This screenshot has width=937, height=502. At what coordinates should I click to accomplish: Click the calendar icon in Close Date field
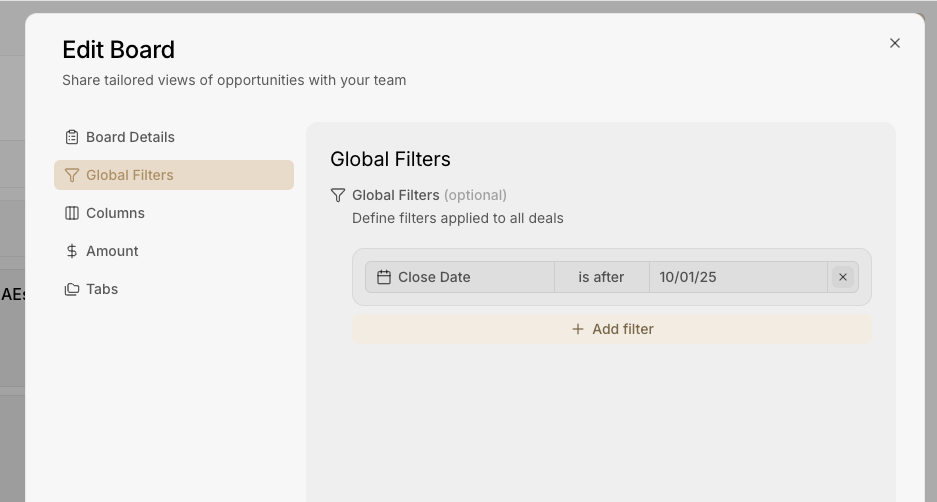point(384,277)
